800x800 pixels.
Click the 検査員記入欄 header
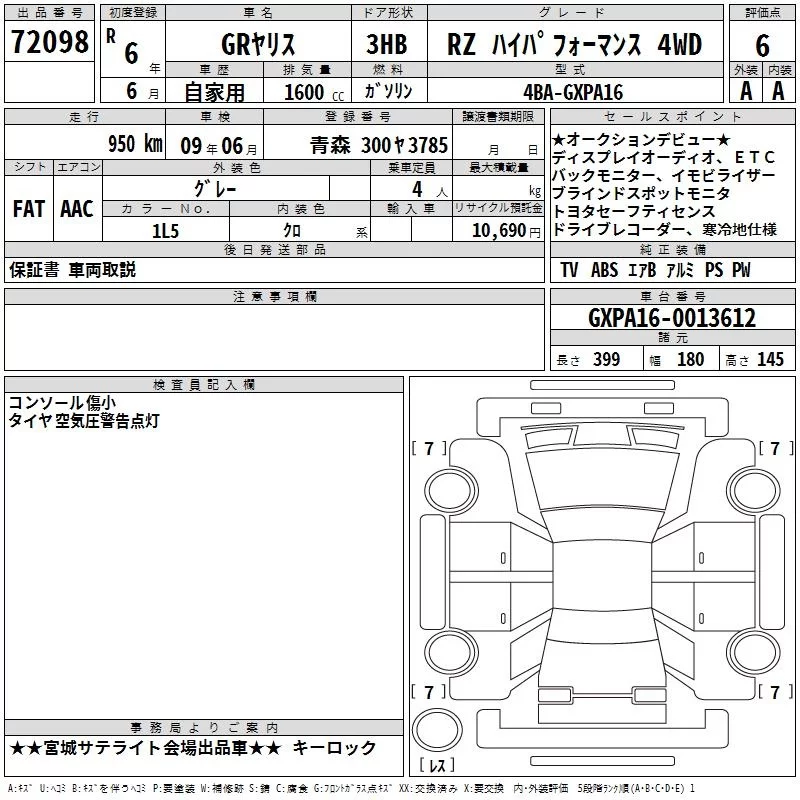204,385
